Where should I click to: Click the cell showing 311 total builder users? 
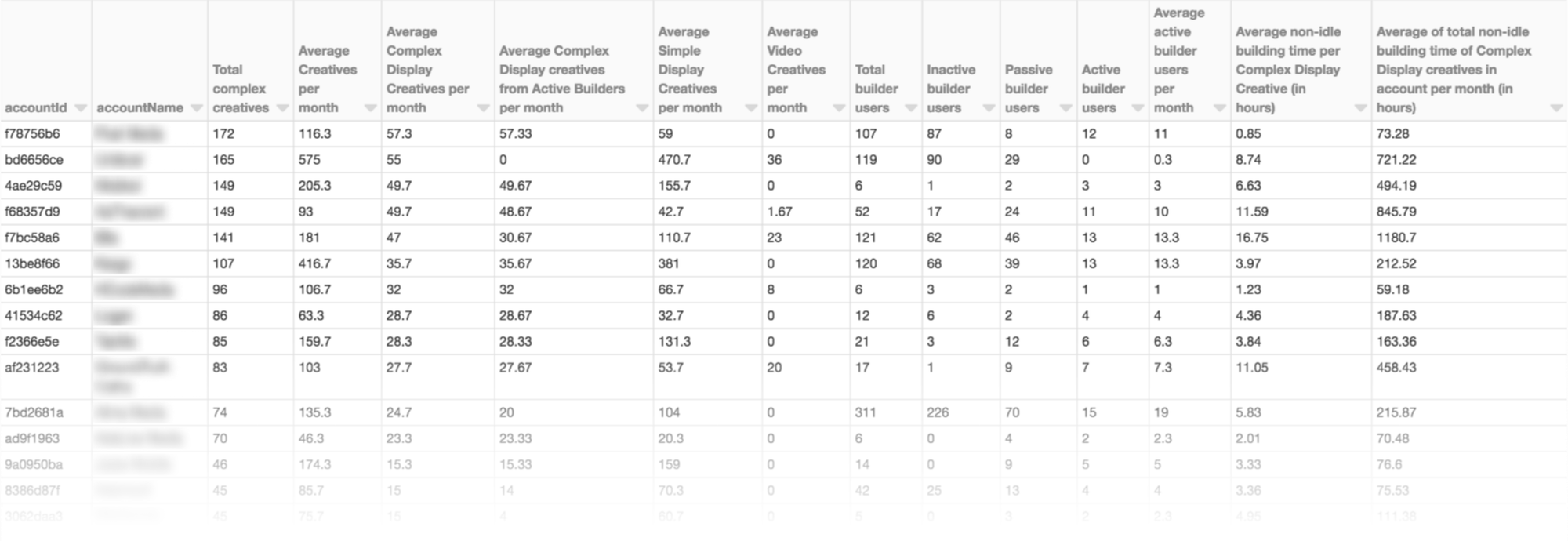point(866,412)
